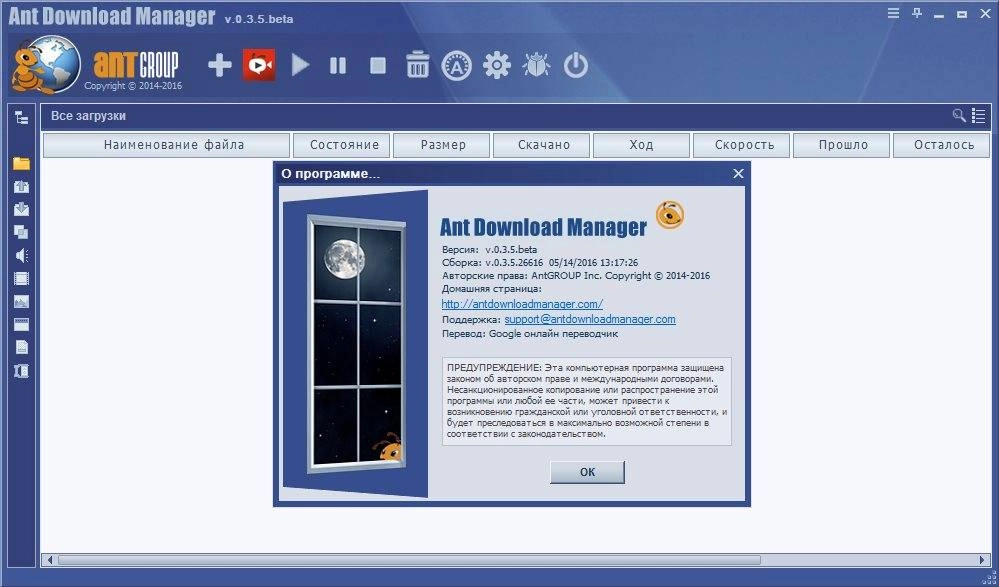999x587 pixels.
Task: Stop downloads with the square button
Action: pyautogui.click(x=378, y=65)
